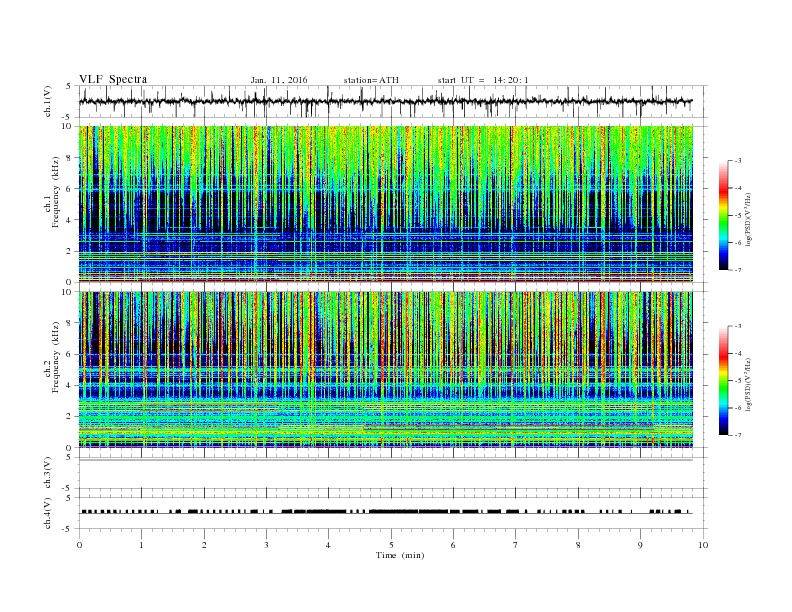Viewport: 792px width, 612px height.
Task: Click the "-3" tick on ch.1 color bar
Action: click(738, 161)
